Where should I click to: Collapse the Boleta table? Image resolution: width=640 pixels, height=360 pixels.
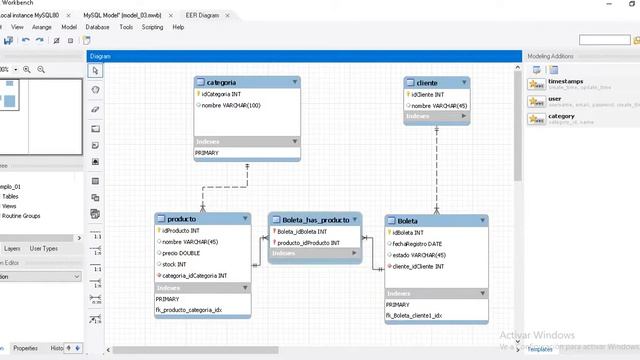point(482,220)
